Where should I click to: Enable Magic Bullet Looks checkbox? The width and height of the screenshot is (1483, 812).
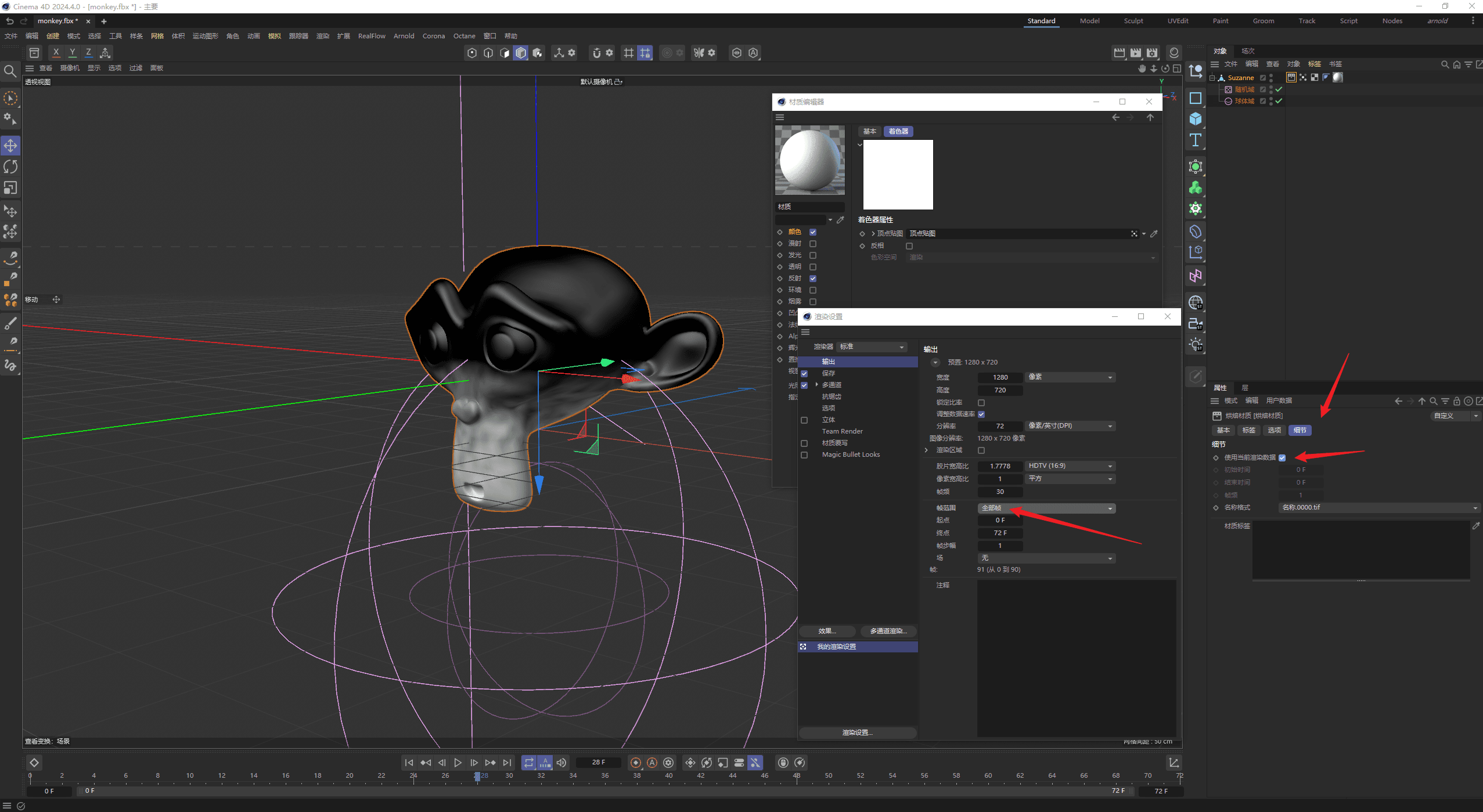804,455
